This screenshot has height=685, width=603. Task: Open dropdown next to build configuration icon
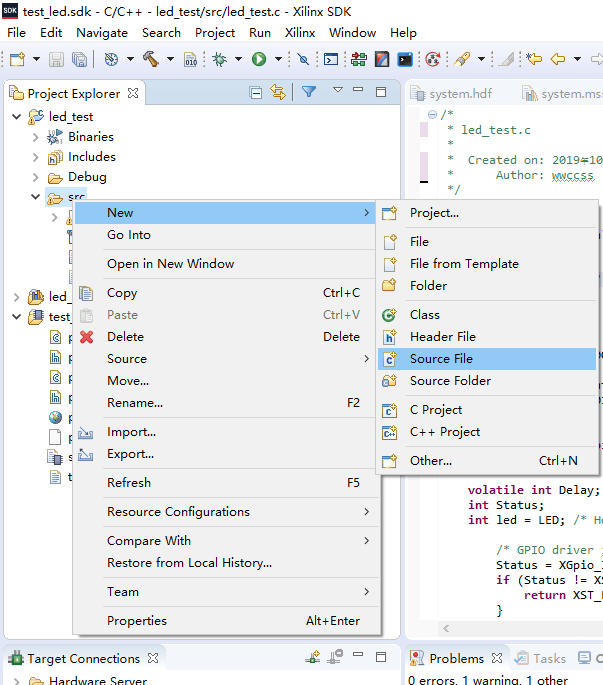click(x=130, y=59)
